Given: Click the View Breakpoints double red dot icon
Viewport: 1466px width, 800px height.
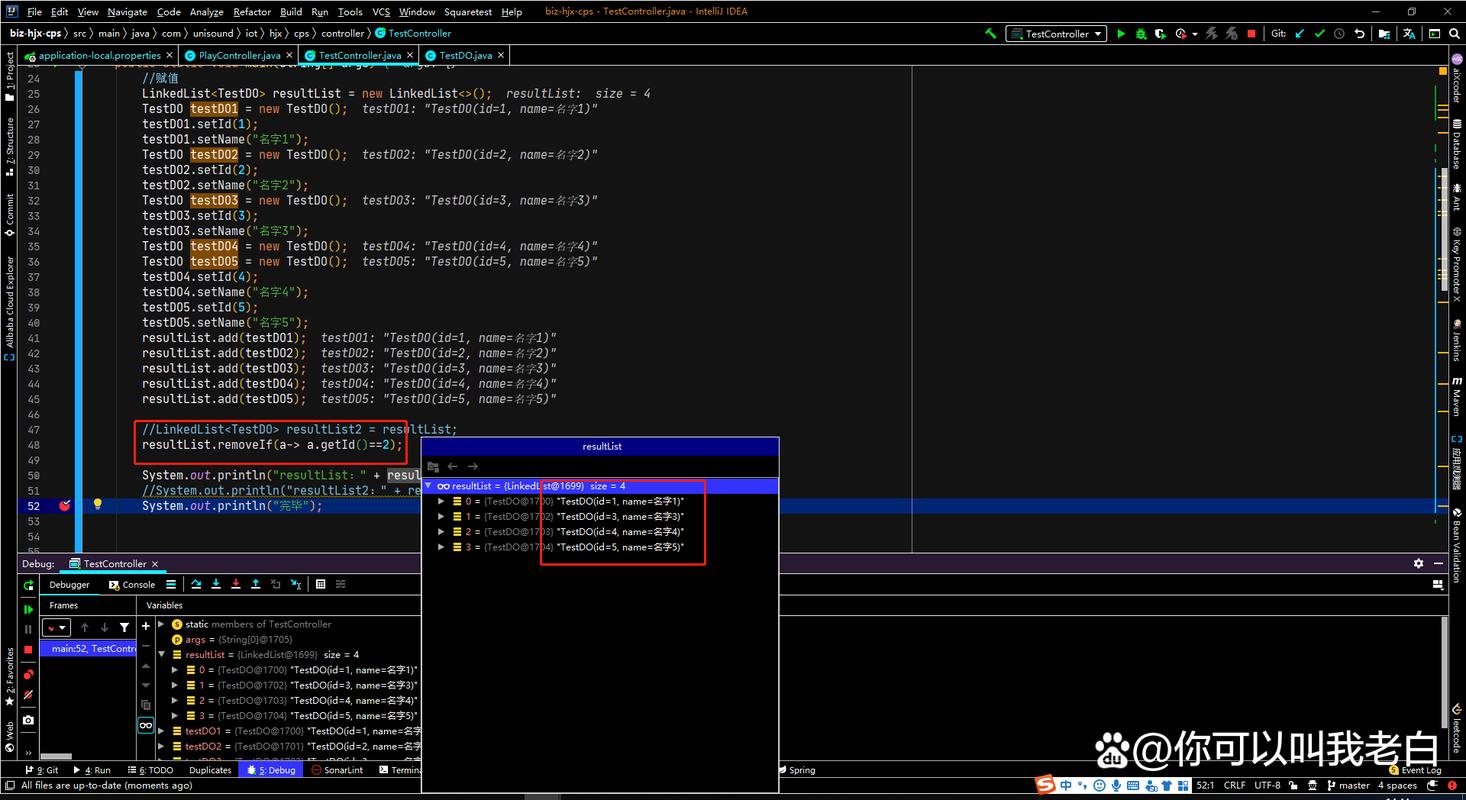Looking at the screenshot, I should click(28, 674).
